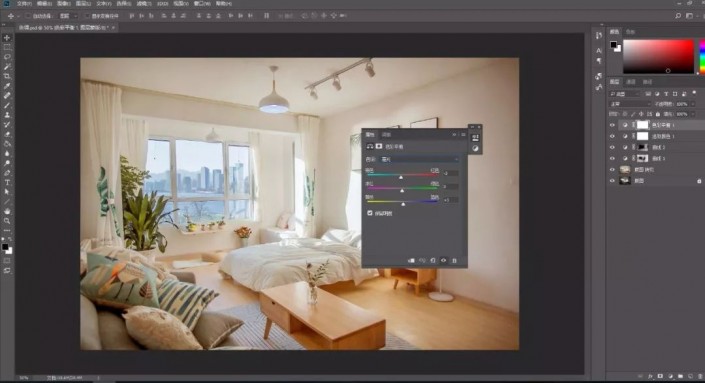The image size is (705, 383).
Task: Select the Lasso tool
Action: [x=7, y=57]
